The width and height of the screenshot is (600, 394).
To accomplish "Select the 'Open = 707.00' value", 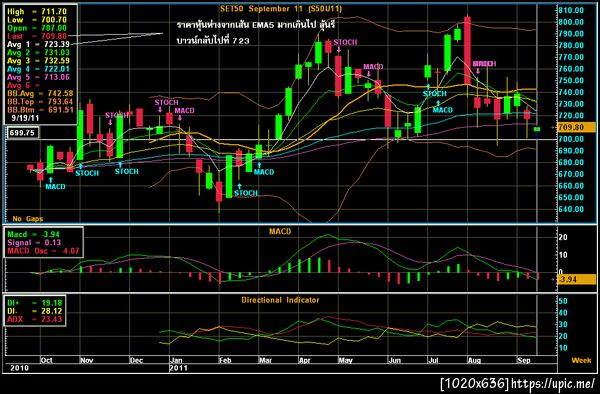I will point(37,28).
